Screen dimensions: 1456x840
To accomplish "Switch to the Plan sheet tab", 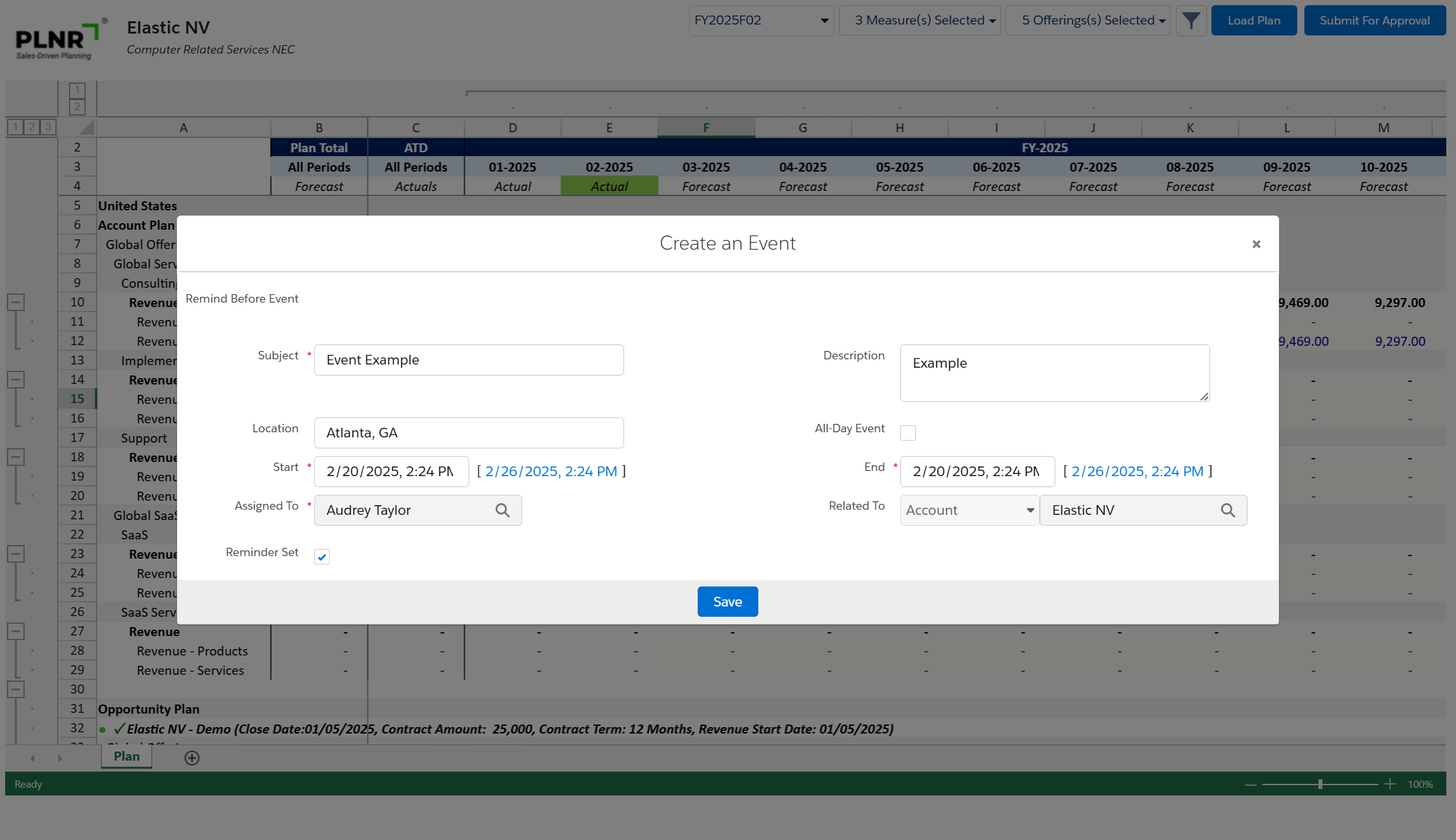I will click(x=126, y=757).
